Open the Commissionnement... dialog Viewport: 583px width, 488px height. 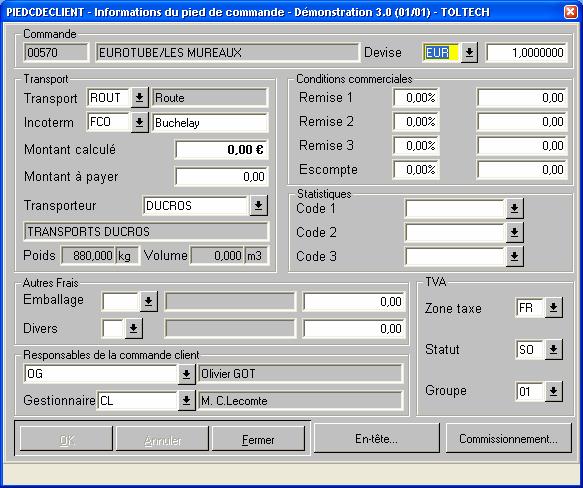pyautogui.click(x=508, y=439)
